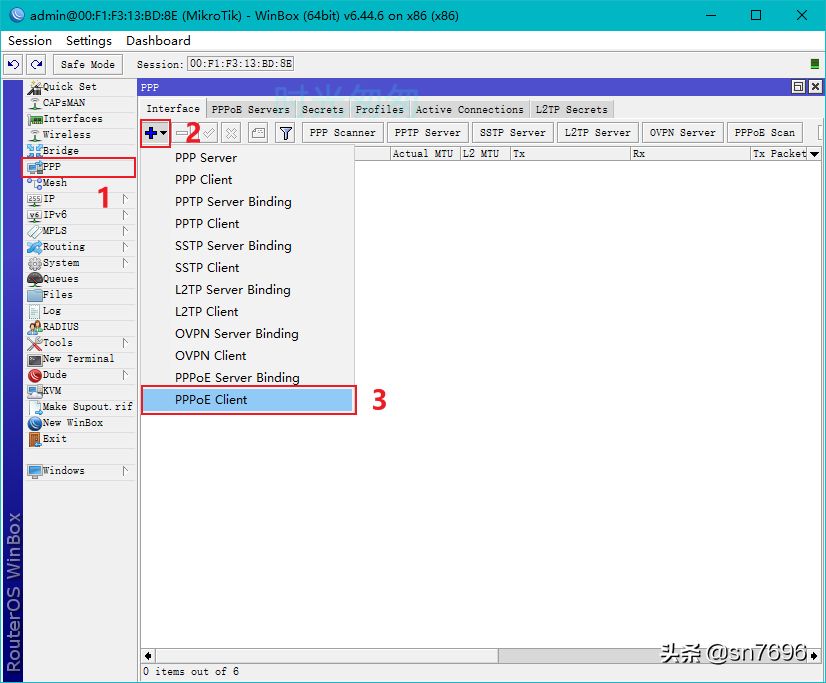Switch to L2TP Secrets tab
Image resolution: width=826 pixels, height=683 pixels.
[x=572, y=110]
